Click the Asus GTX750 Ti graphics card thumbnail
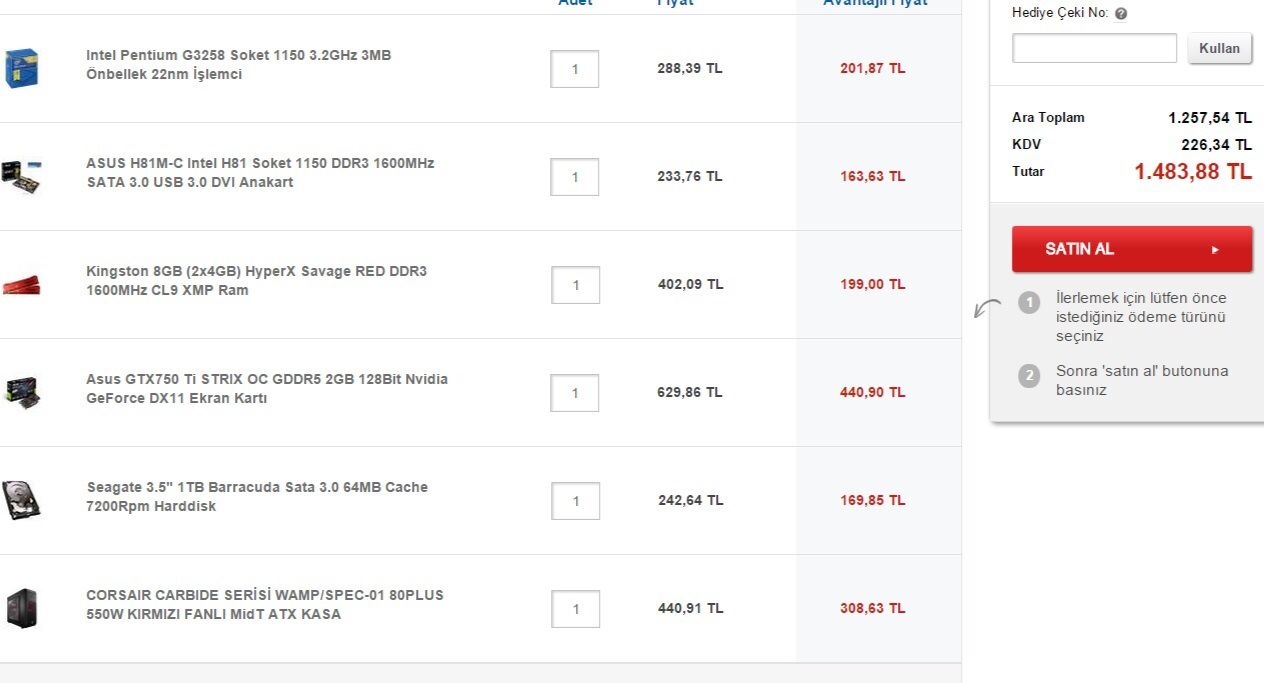This screenshot has height=683, width=1264. pyautogui.click(x=21, y=391)
